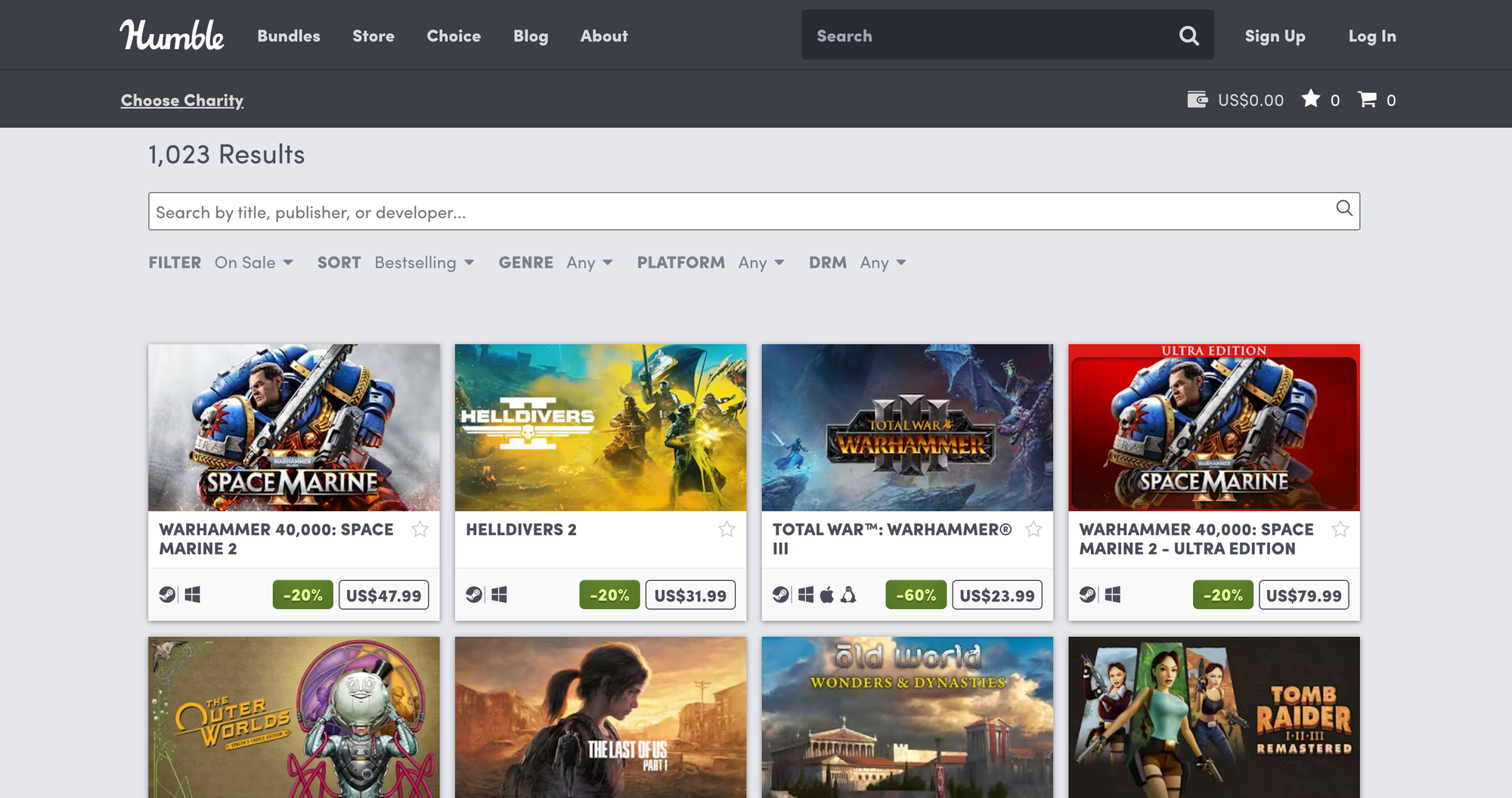Click Apple macOS icon on Total War: Warhammer III card
Viewport: 1512px width, 798px height.
click(x=827, y=595)
